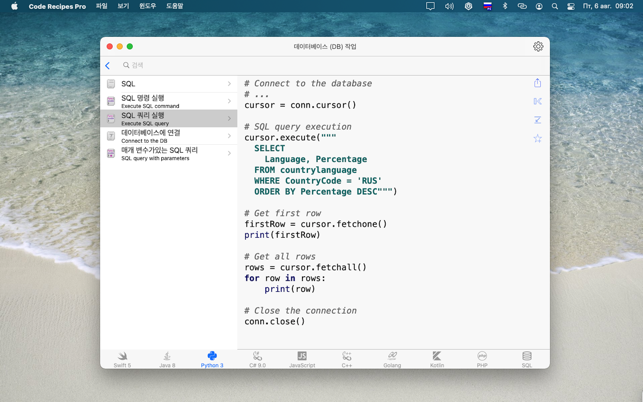Choose the JavaScript language icon

click(x=302, y=359)
